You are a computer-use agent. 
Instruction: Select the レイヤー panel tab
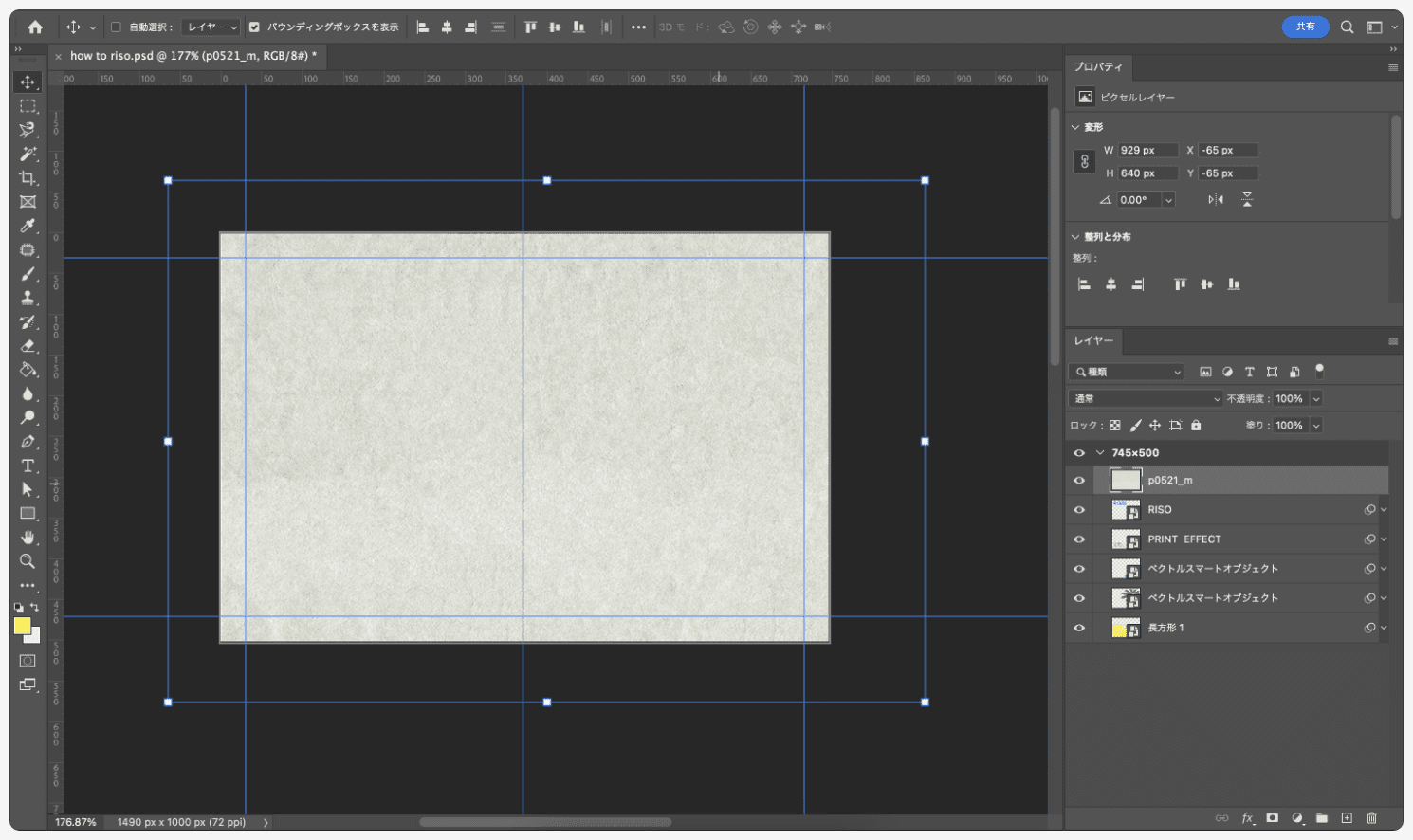[1093, 341]
